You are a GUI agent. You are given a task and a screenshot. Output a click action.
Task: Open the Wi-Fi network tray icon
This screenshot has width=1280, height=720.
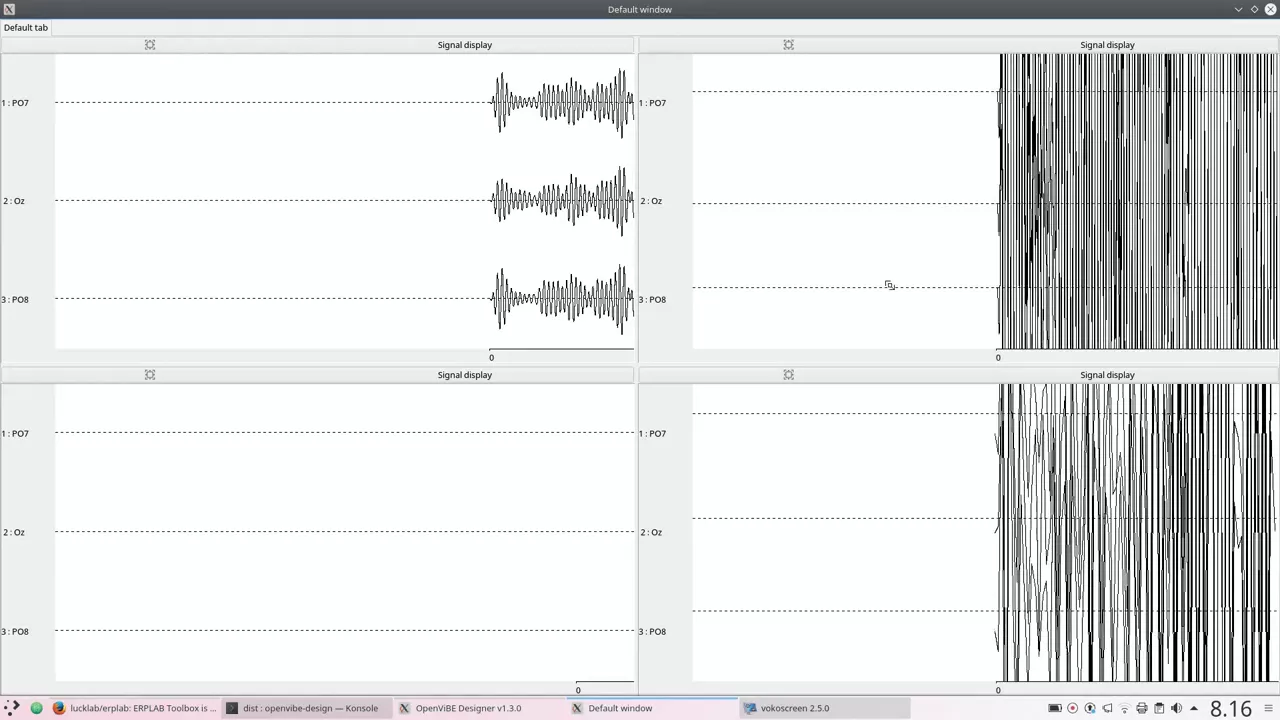pyautogui.click(x=1125, y=708)
